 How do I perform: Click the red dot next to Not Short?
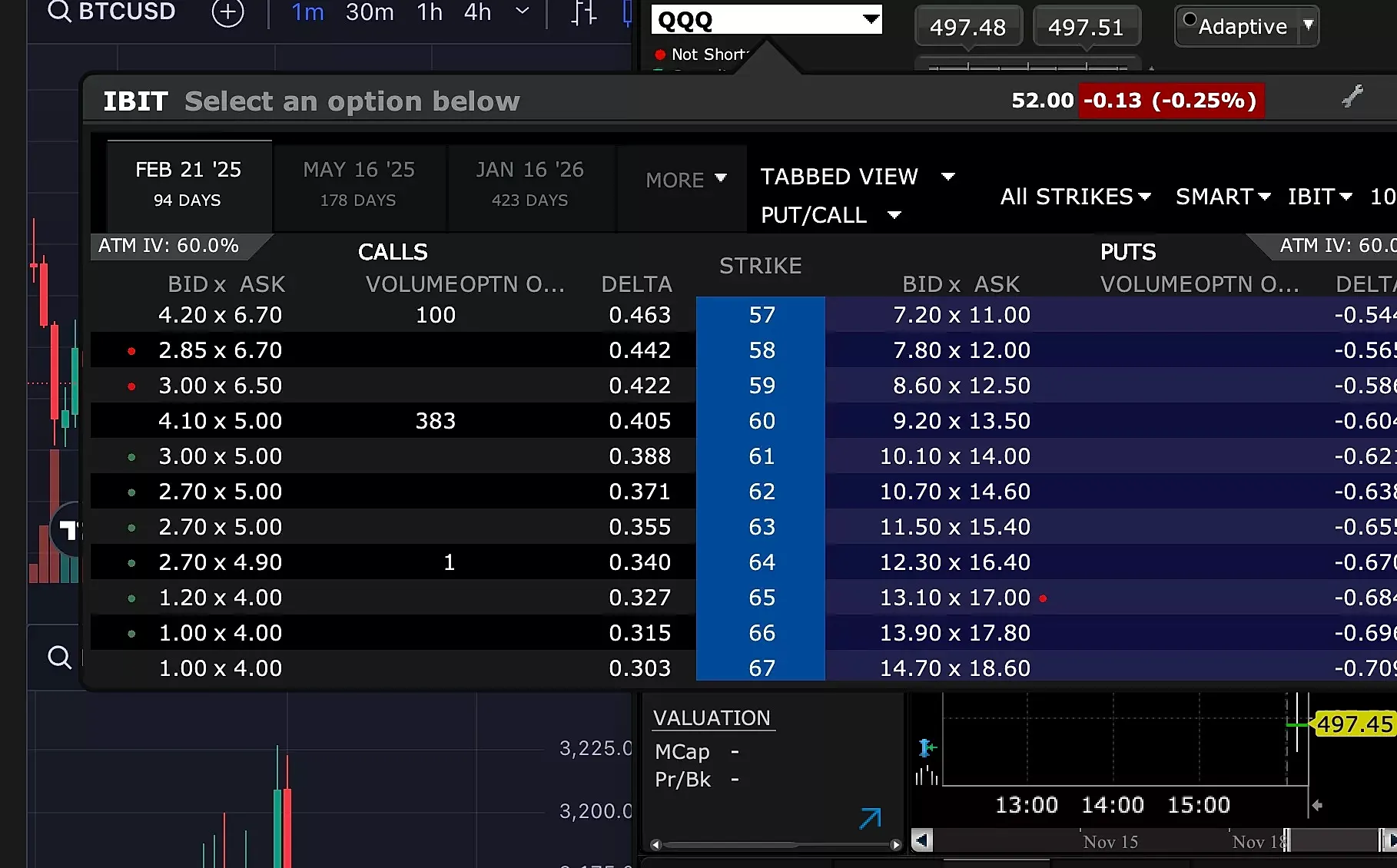[659, 55]
